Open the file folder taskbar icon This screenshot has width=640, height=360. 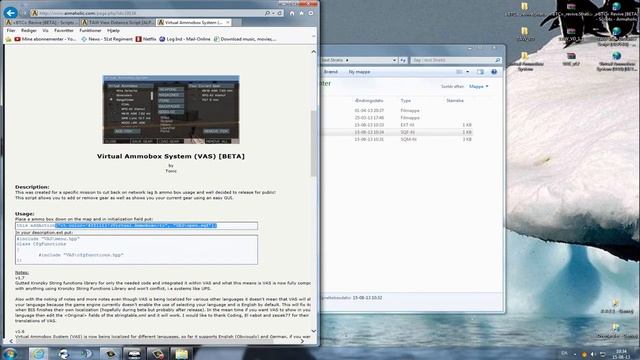point(181,353)
